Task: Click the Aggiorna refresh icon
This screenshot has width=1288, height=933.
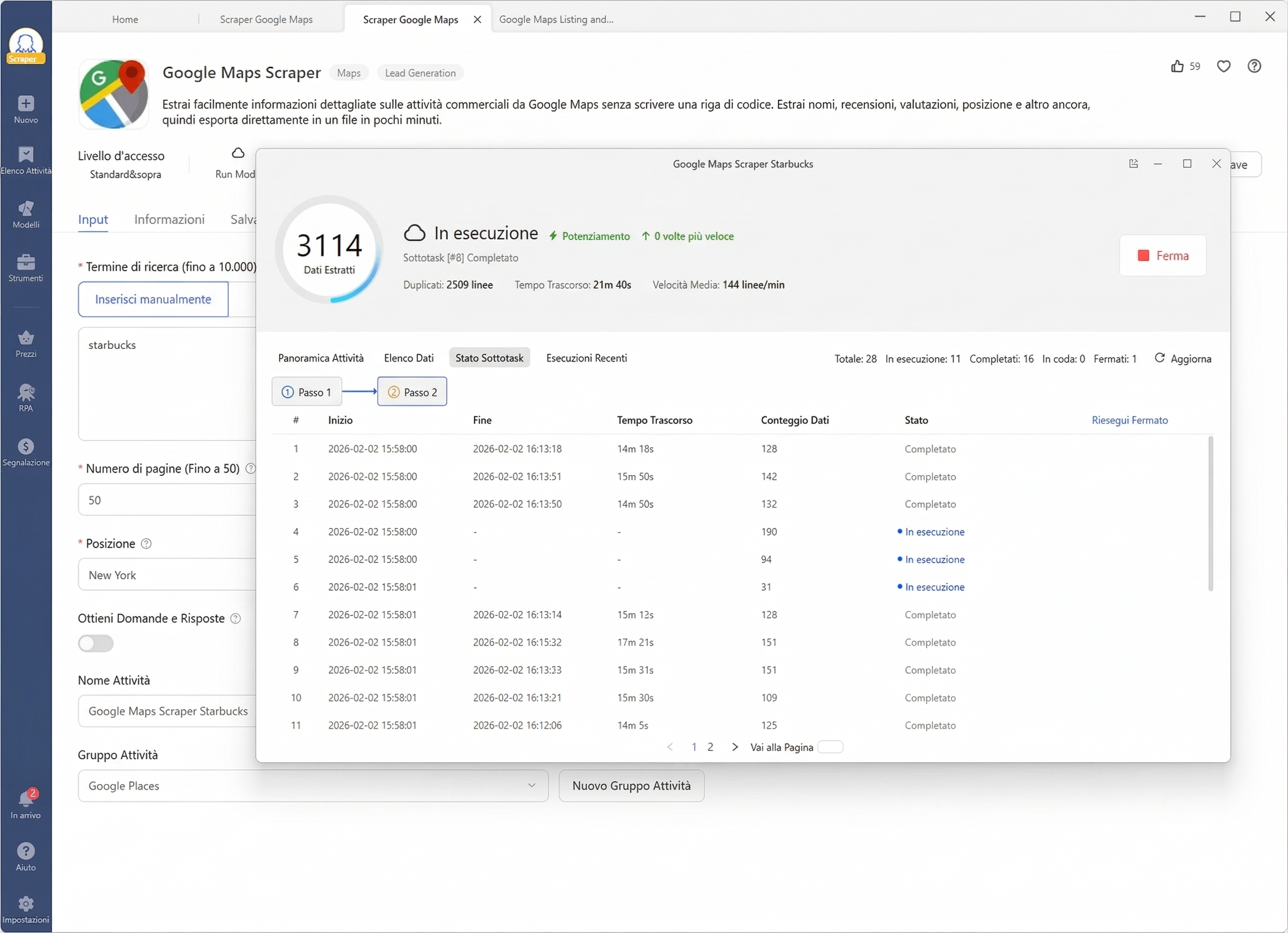Action: [1160, 358]
